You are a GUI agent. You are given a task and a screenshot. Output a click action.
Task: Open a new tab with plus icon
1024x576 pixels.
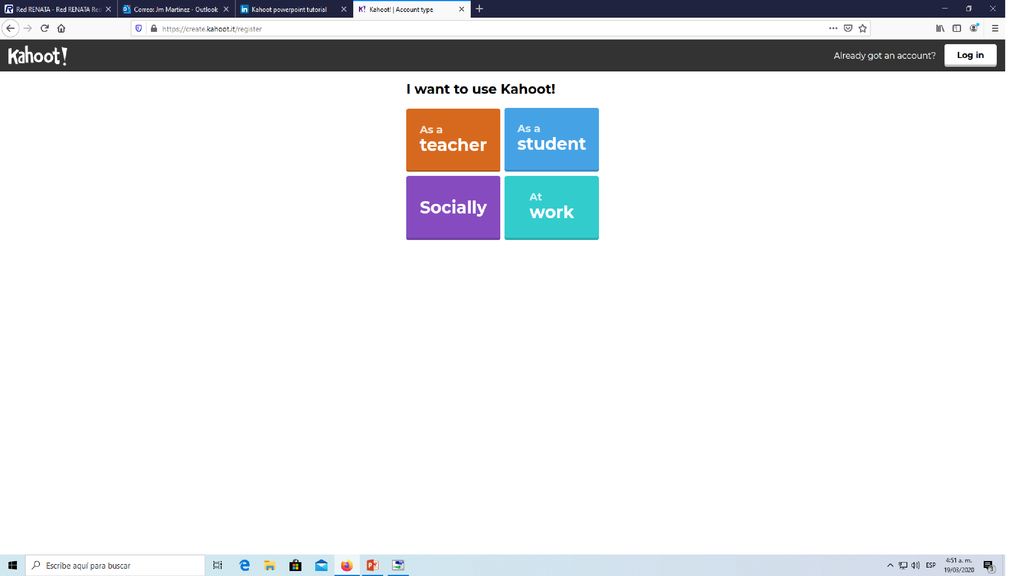[479, 8]
